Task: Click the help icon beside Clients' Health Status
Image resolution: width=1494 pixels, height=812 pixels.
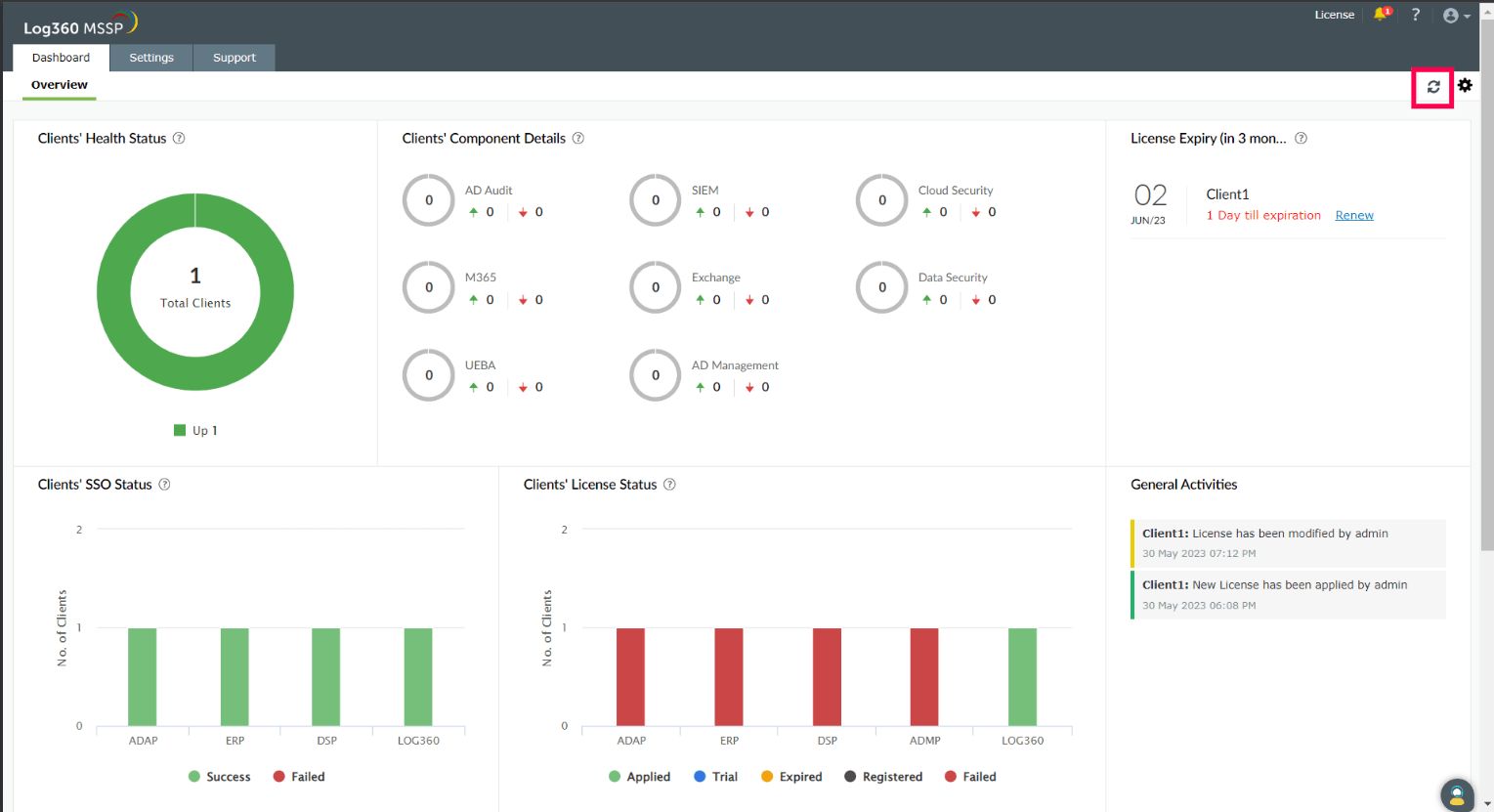Action: 179,139
